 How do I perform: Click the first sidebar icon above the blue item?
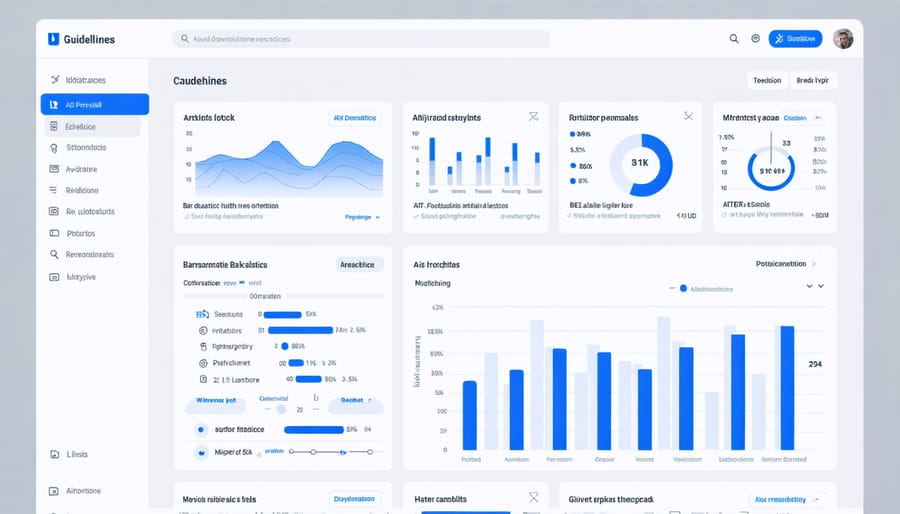(x=55, y=79)
